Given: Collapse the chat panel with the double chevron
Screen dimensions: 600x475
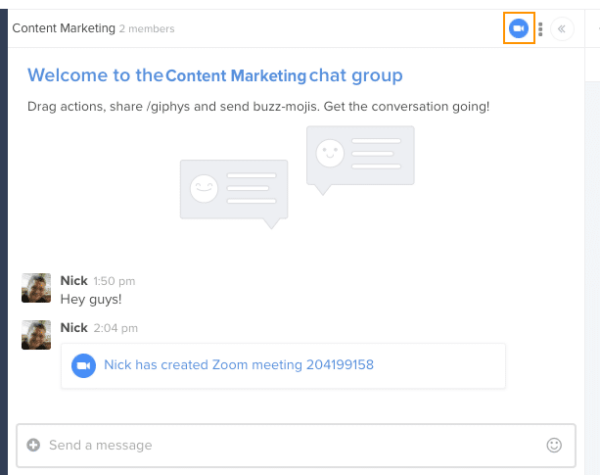Looking at the screenshot, I should coord(562,29).
